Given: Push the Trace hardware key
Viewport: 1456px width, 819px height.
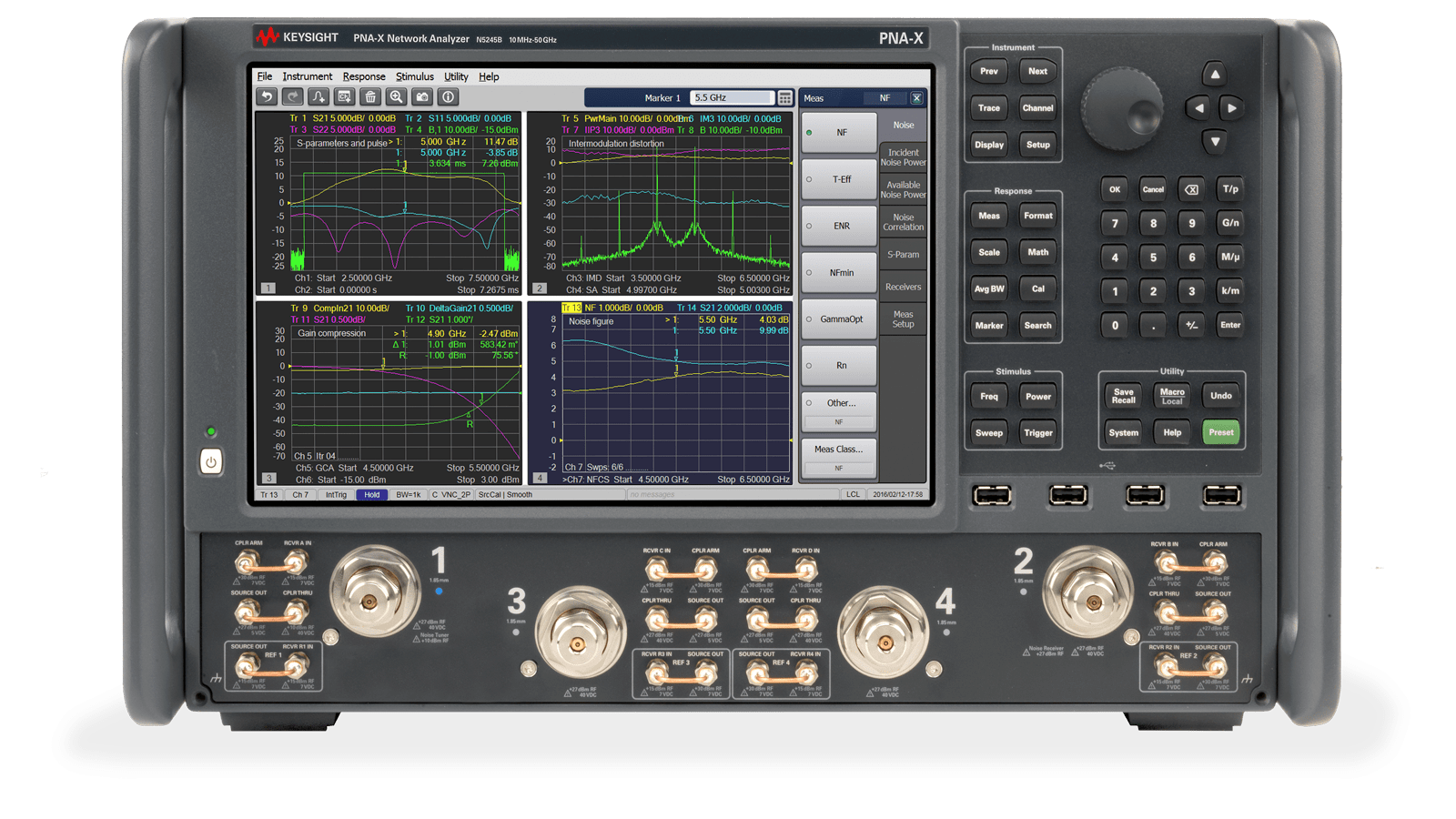Looking at the screenshot, I should click(x=989, y=107).
